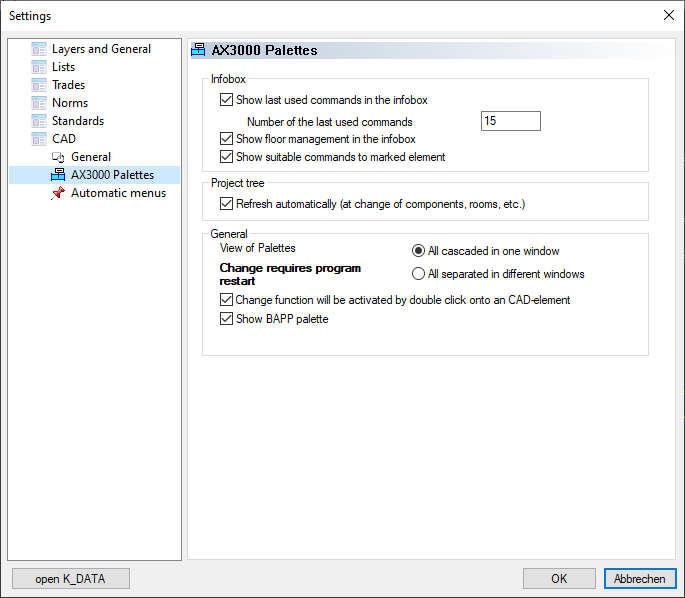The width and height of the screenshot is (685, 598).
Task: Disable Show last used commands in infobox
Action: pos(226,100)
